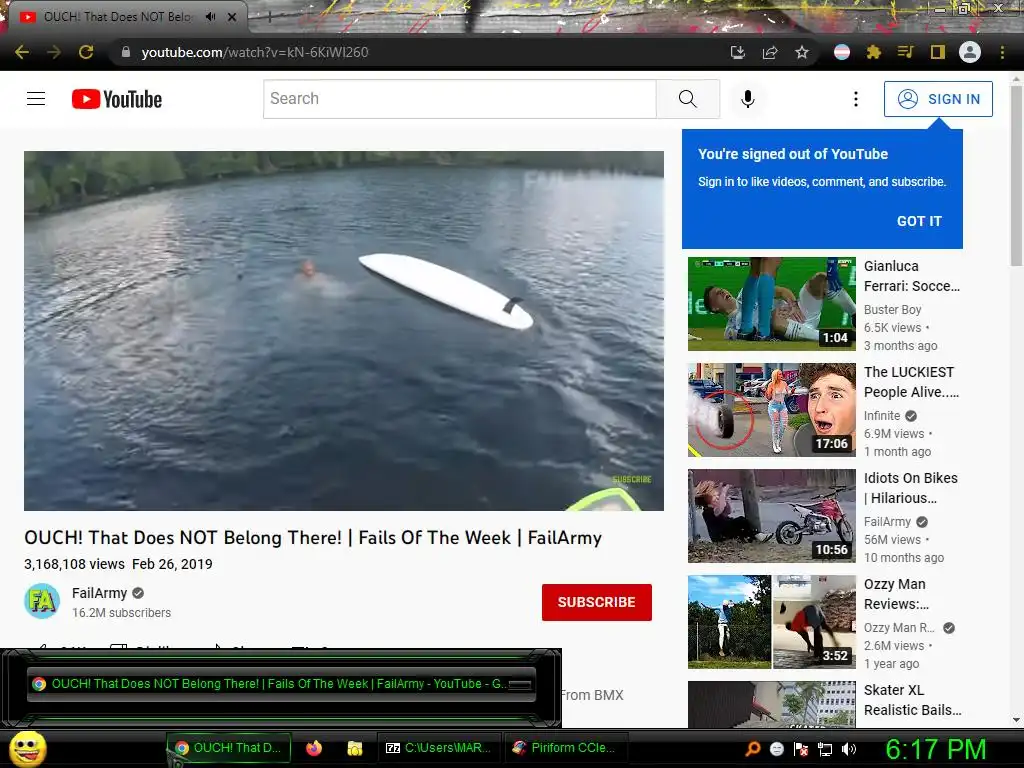Click the FailArmy channel avatar

[42, 601]
